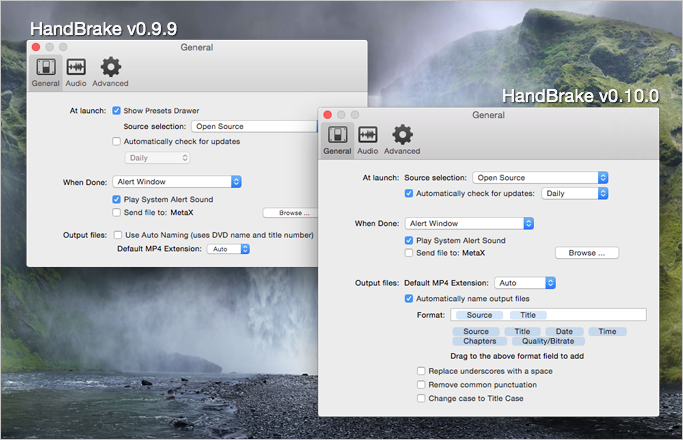The image size is (683, 440).
Task: Toggle Show Presets Drawer checkbox
Action: pyautogui.click(x=116, y=111)
